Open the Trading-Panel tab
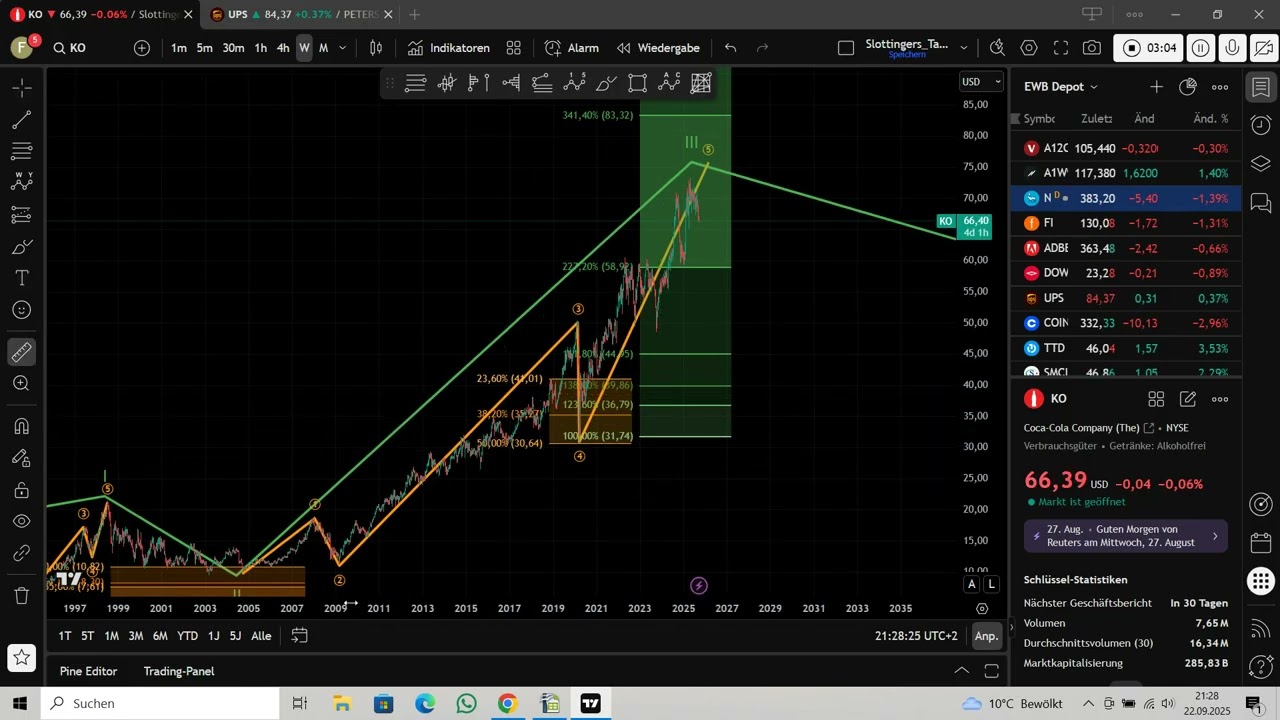 (179, 671)
